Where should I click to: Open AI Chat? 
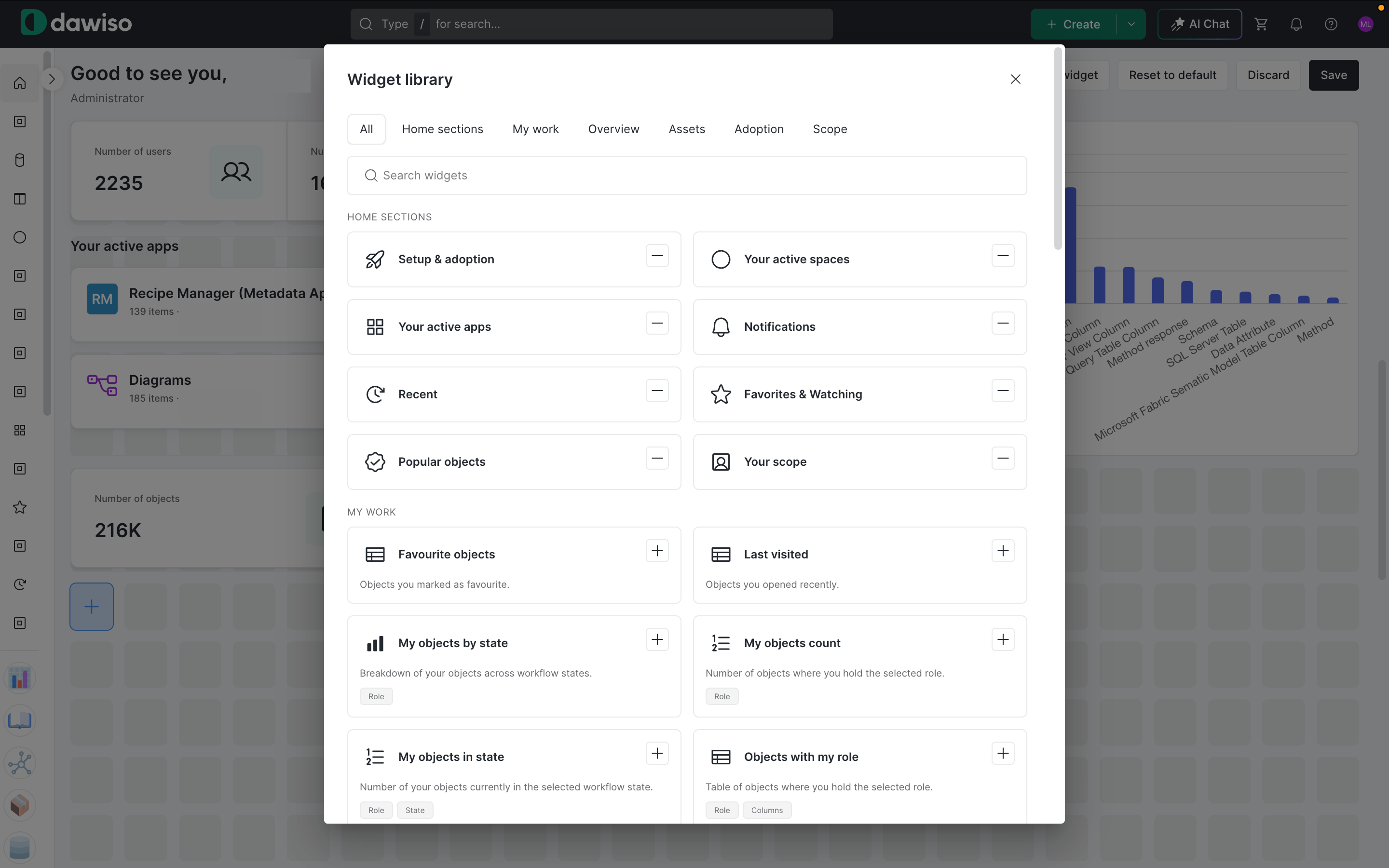[x=1199, y=24]
